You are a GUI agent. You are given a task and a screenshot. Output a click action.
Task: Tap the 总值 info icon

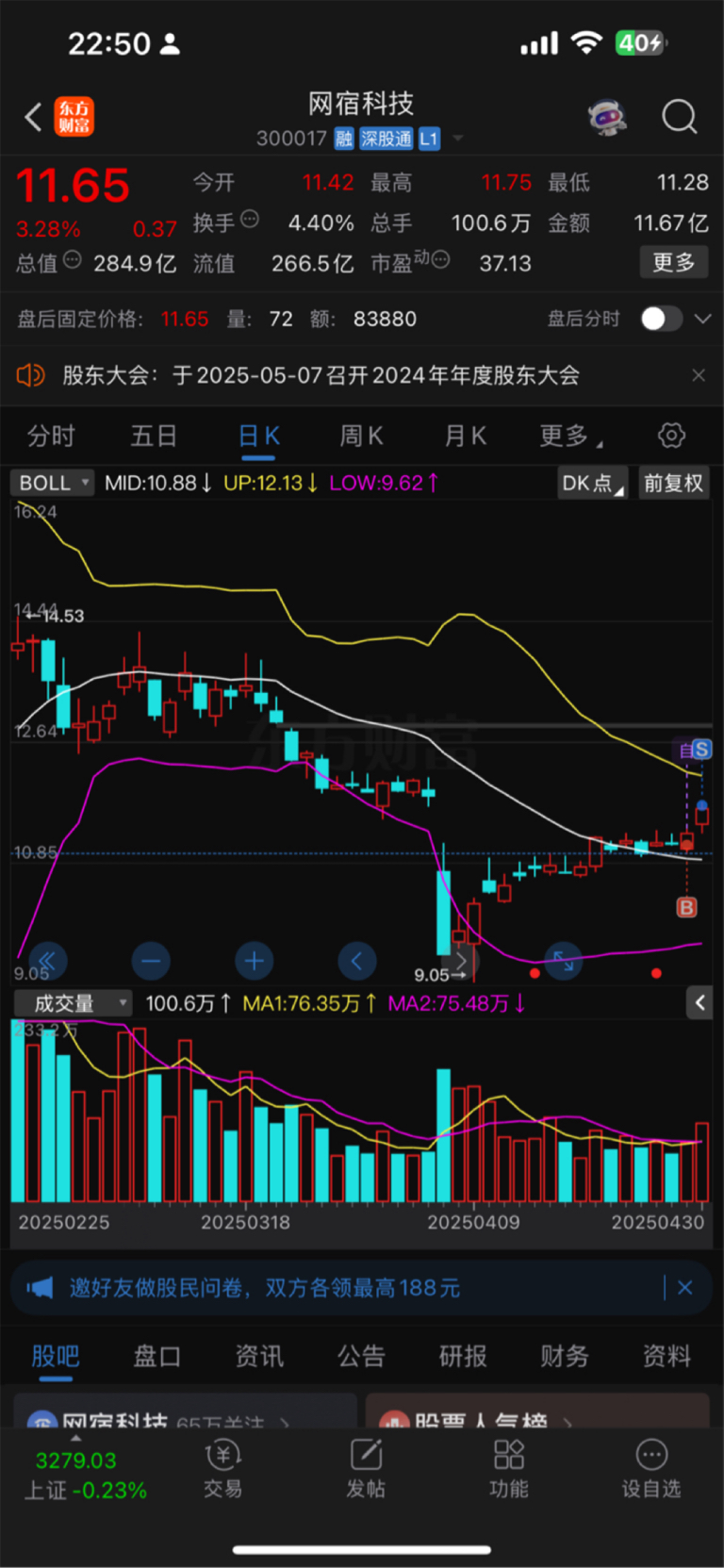73,260
